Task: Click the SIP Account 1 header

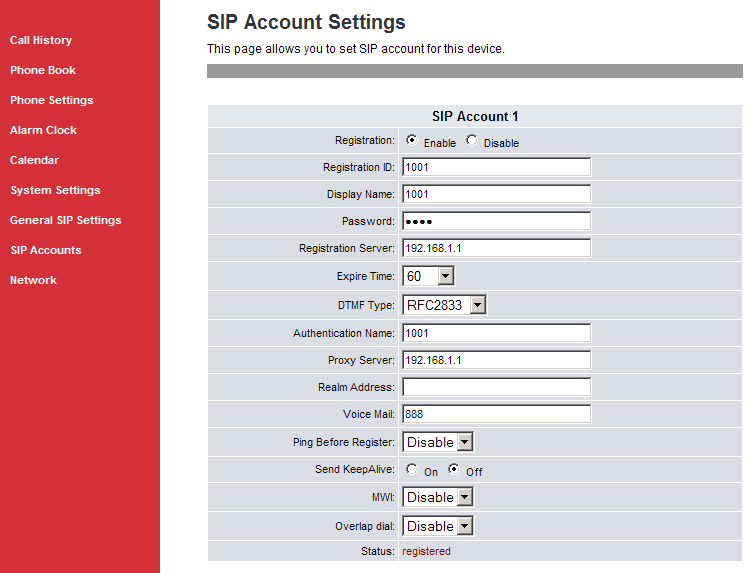Action: tap(475, 116)
